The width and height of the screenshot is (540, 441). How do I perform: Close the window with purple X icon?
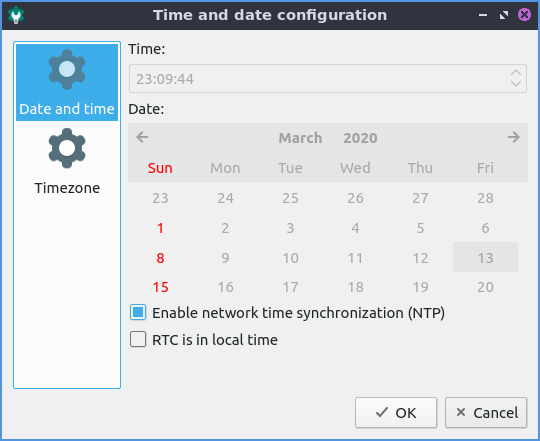524,15
